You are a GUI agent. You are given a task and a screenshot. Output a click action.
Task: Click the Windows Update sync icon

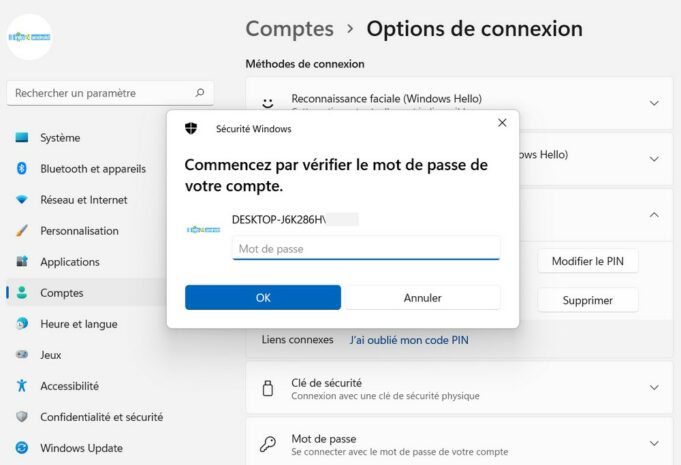pos(22,448)
